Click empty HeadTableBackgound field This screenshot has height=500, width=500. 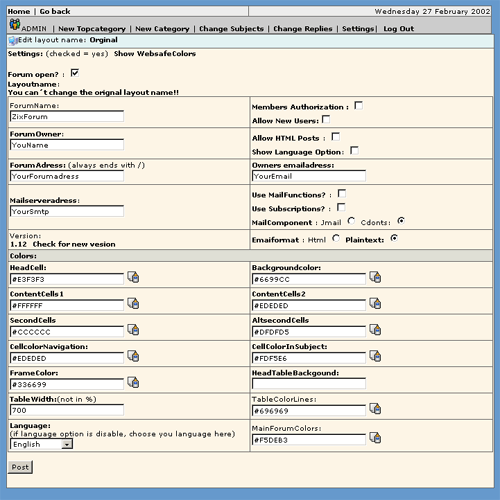click(309, 384)
